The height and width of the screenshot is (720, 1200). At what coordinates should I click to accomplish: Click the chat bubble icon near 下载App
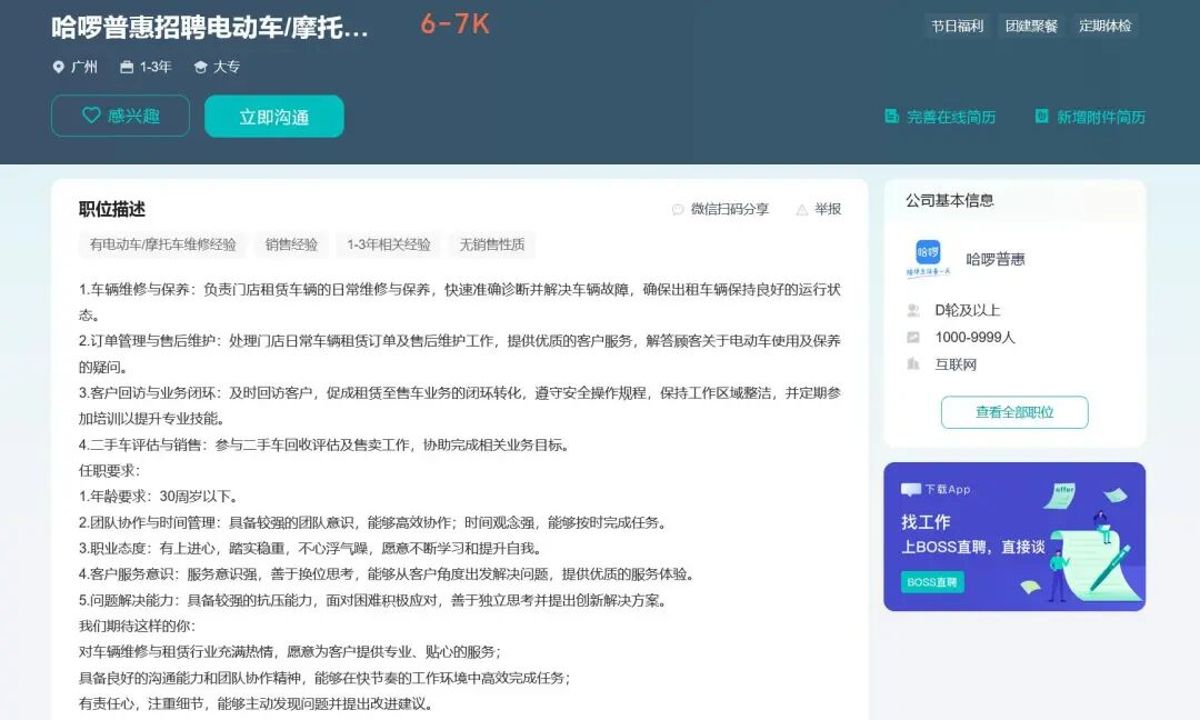tap(910, 489)
